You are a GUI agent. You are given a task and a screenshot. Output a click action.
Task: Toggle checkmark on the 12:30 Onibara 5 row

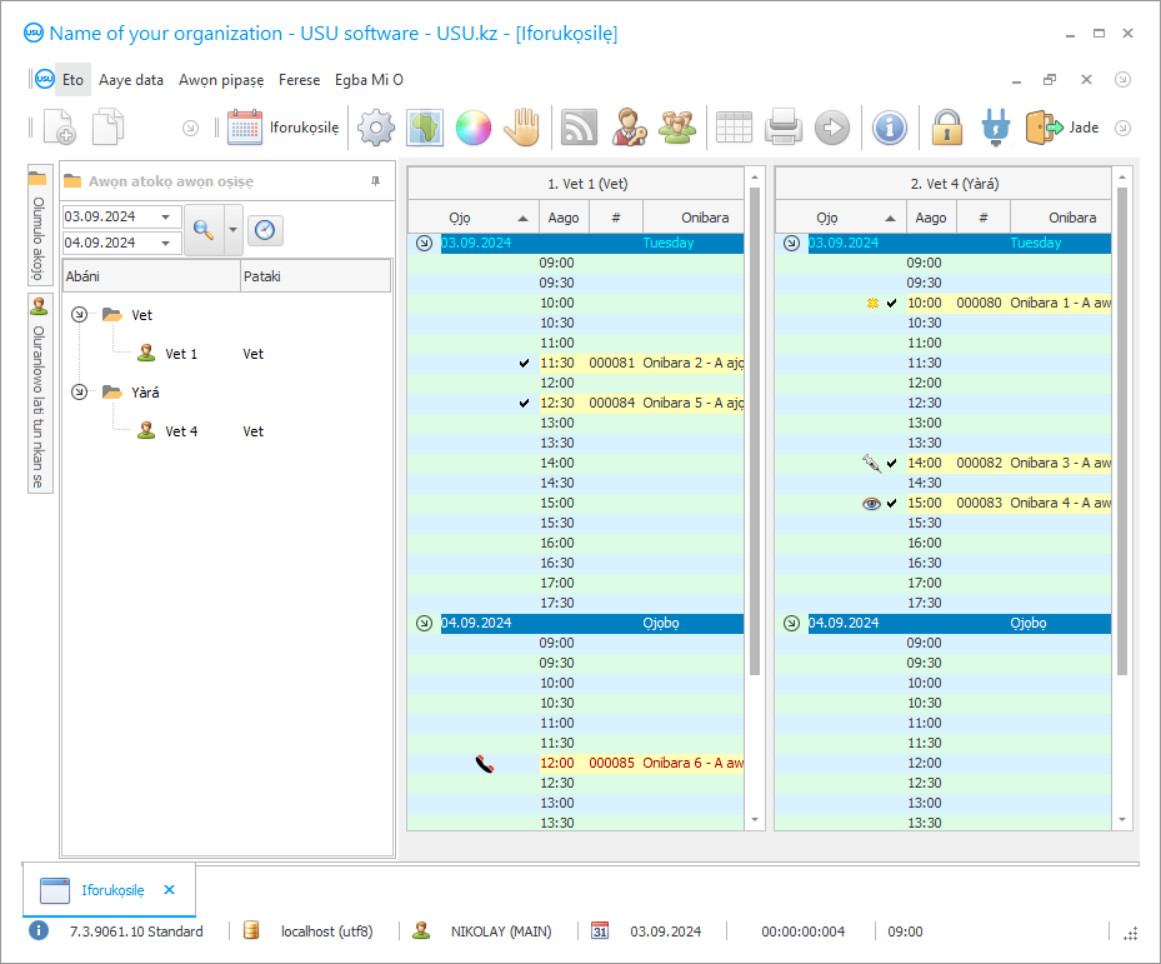tap(524, 403)
